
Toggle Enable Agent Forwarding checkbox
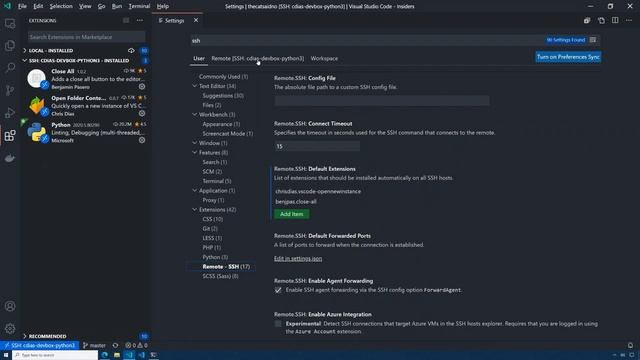(x=278, y=290)
